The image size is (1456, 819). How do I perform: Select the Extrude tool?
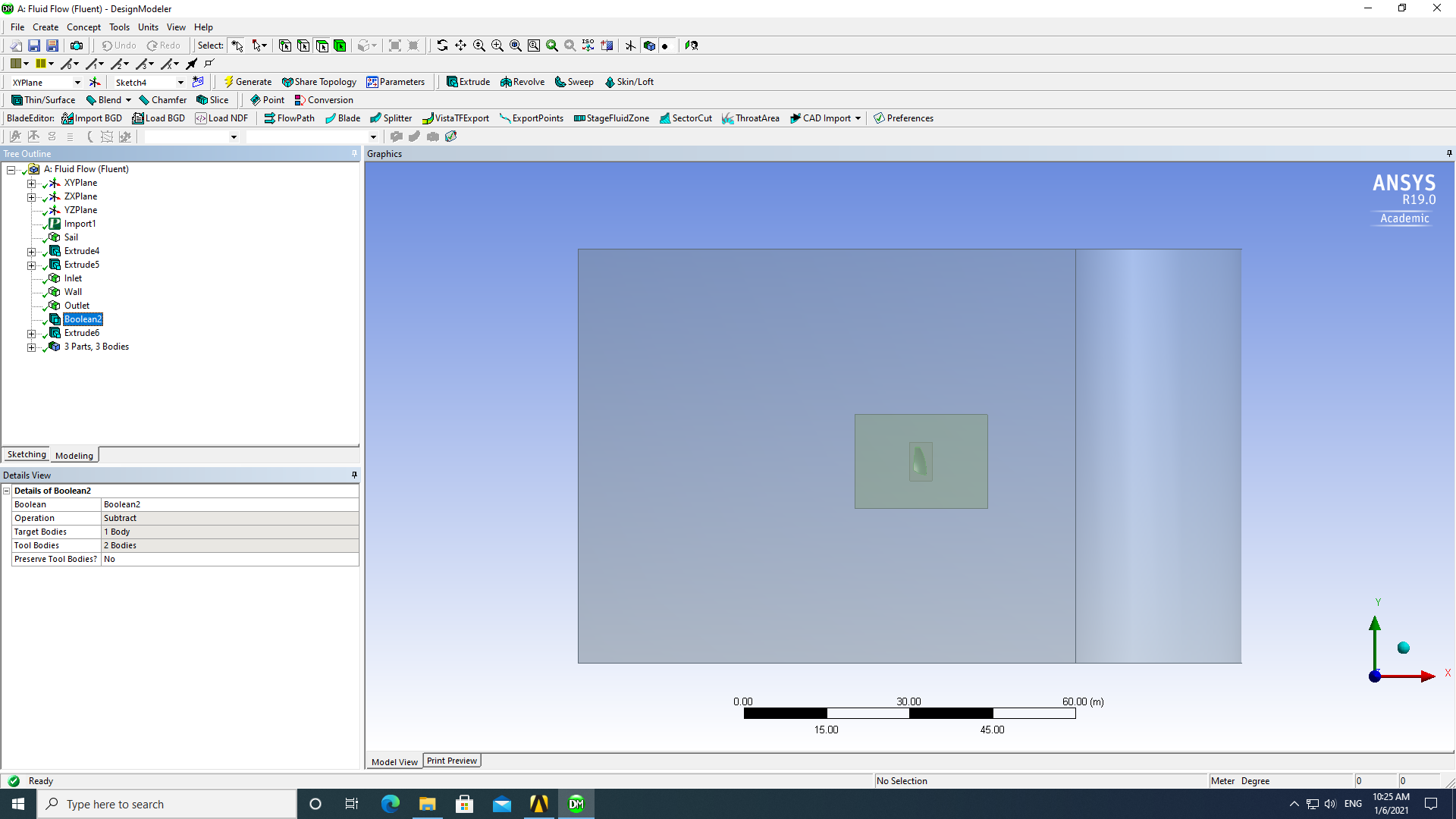point(468,82)
